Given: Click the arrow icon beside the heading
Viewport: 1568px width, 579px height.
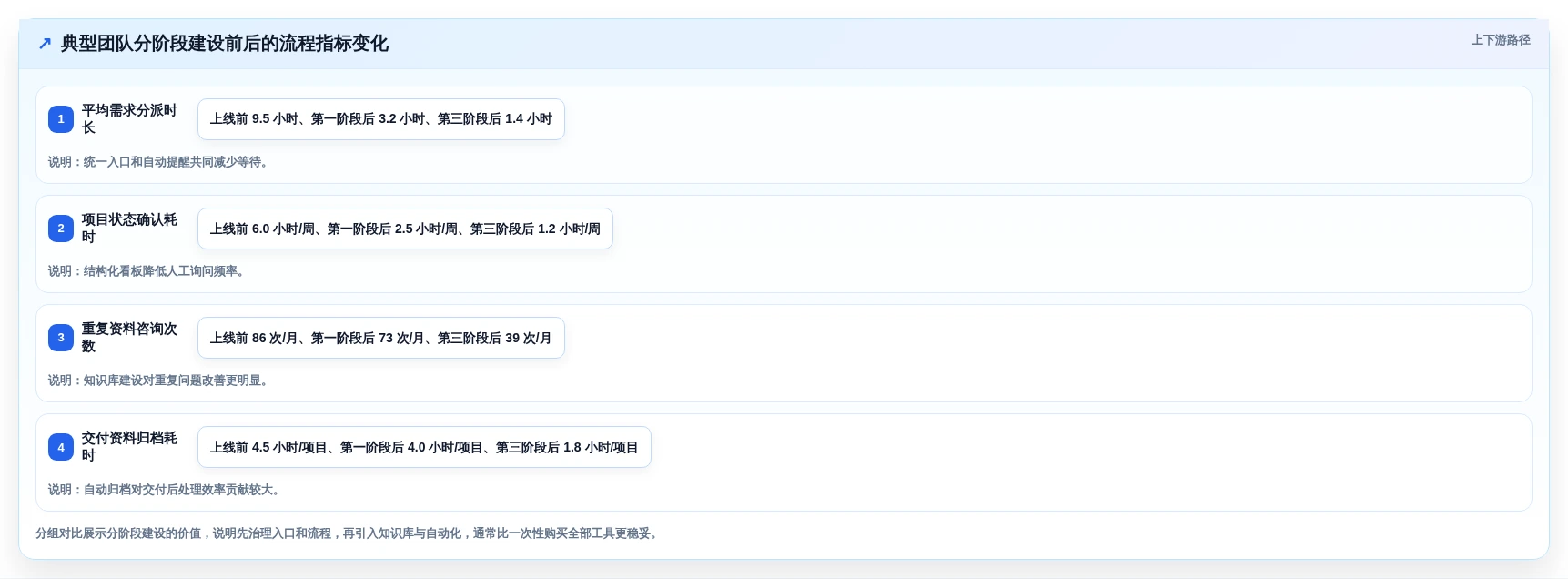Looking at the screenshot, I should tap(45, 44).
